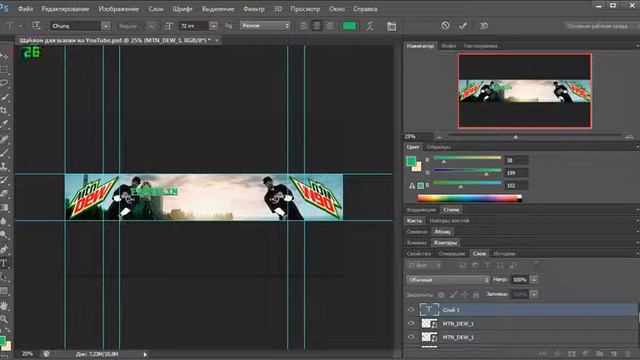The image size is (640, 360).
Task: Switch to the Каналы tab
Action: tap(417, 242)
